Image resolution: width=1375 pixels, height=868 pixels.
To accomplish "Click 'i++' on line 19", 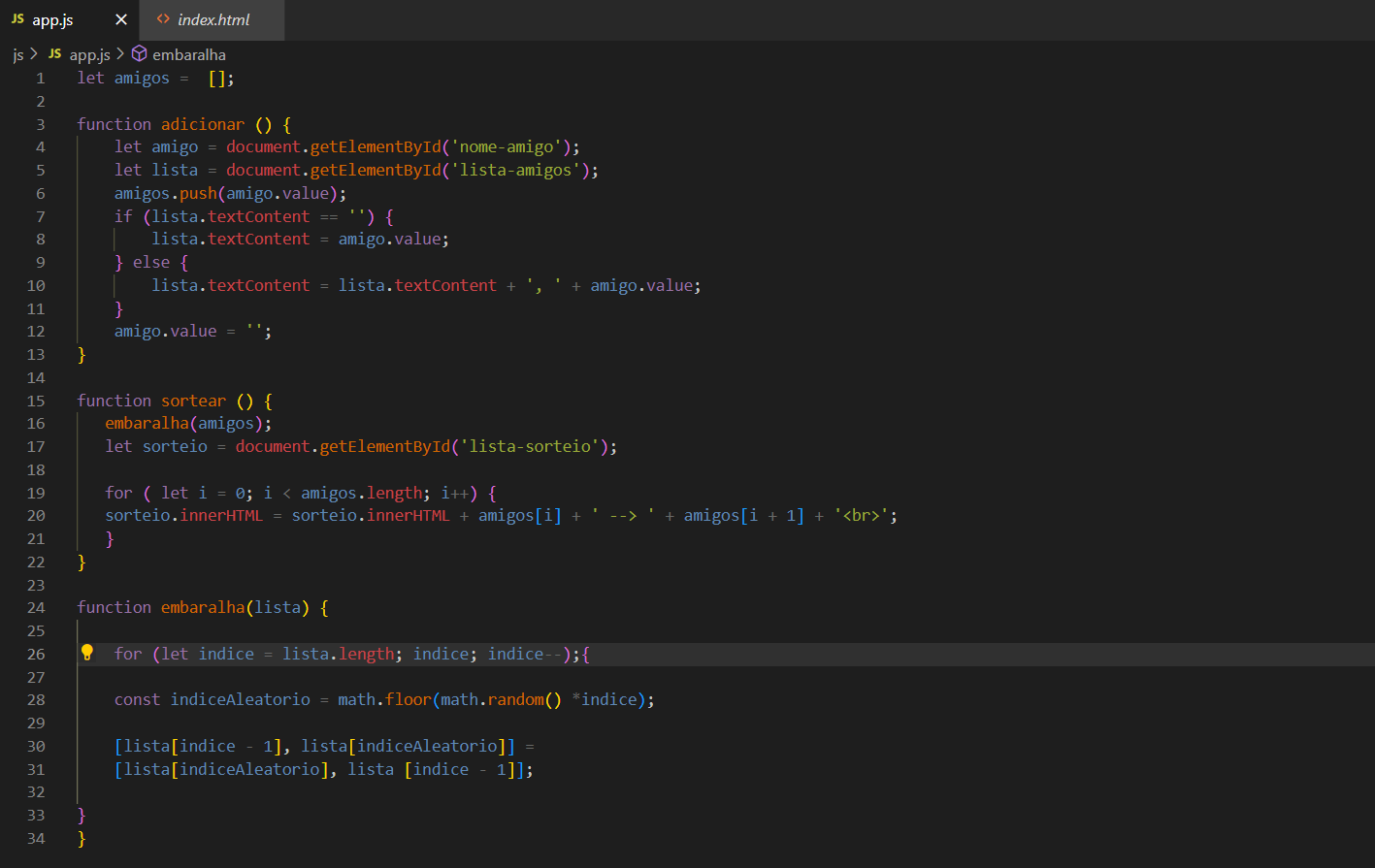I will coord(454,493).
